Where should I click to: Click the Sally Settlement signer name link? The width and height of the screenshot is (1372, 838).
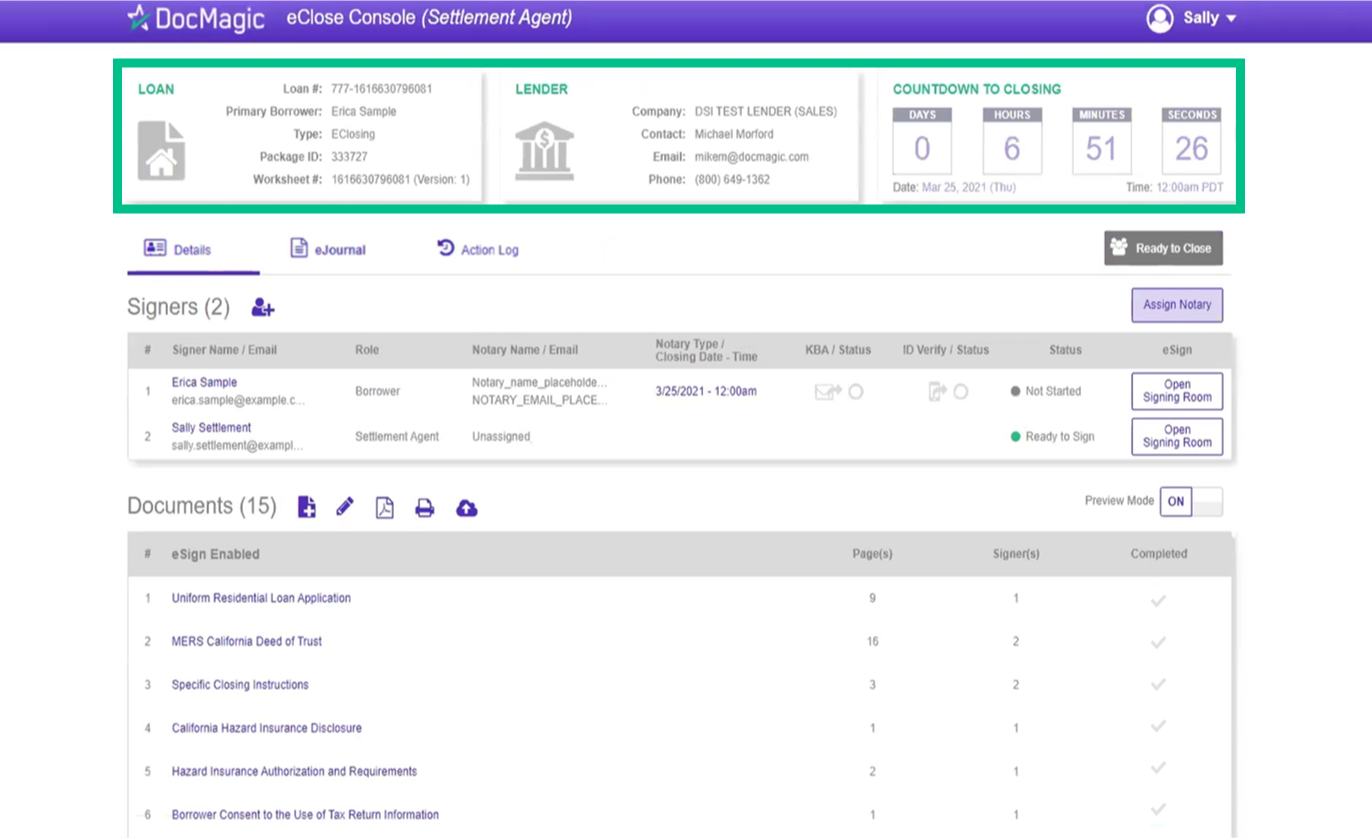point(211,427)
